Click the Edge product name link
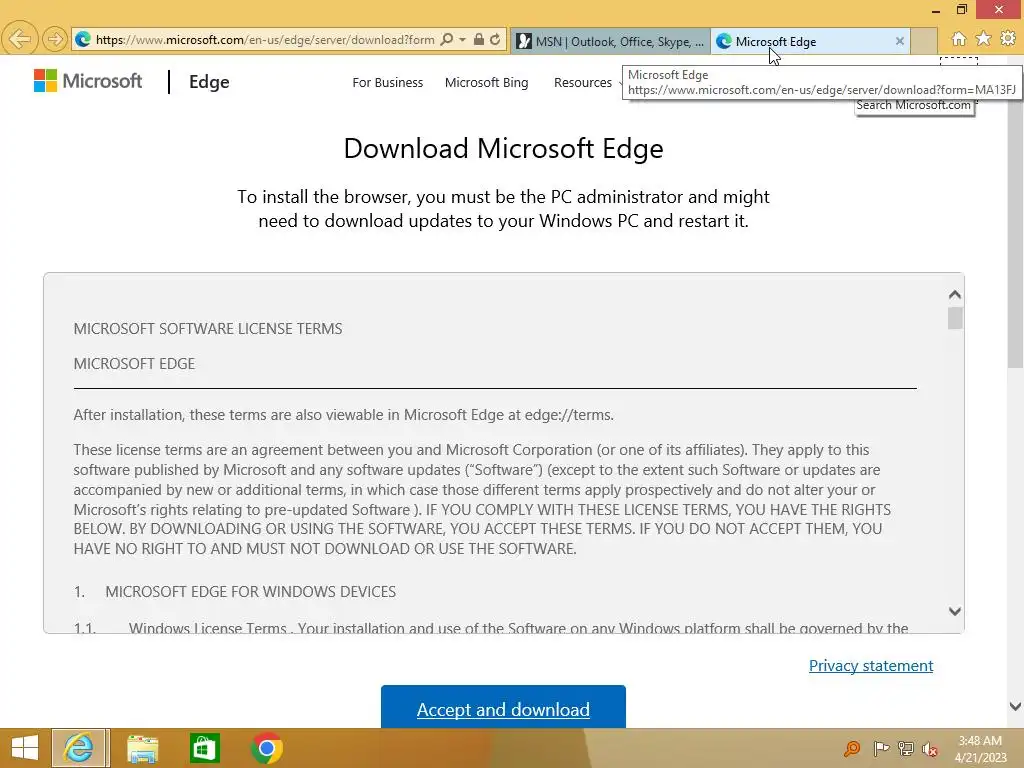This screenshot has width=1024, height=768. pyautogui.click(x=209, y=82)
